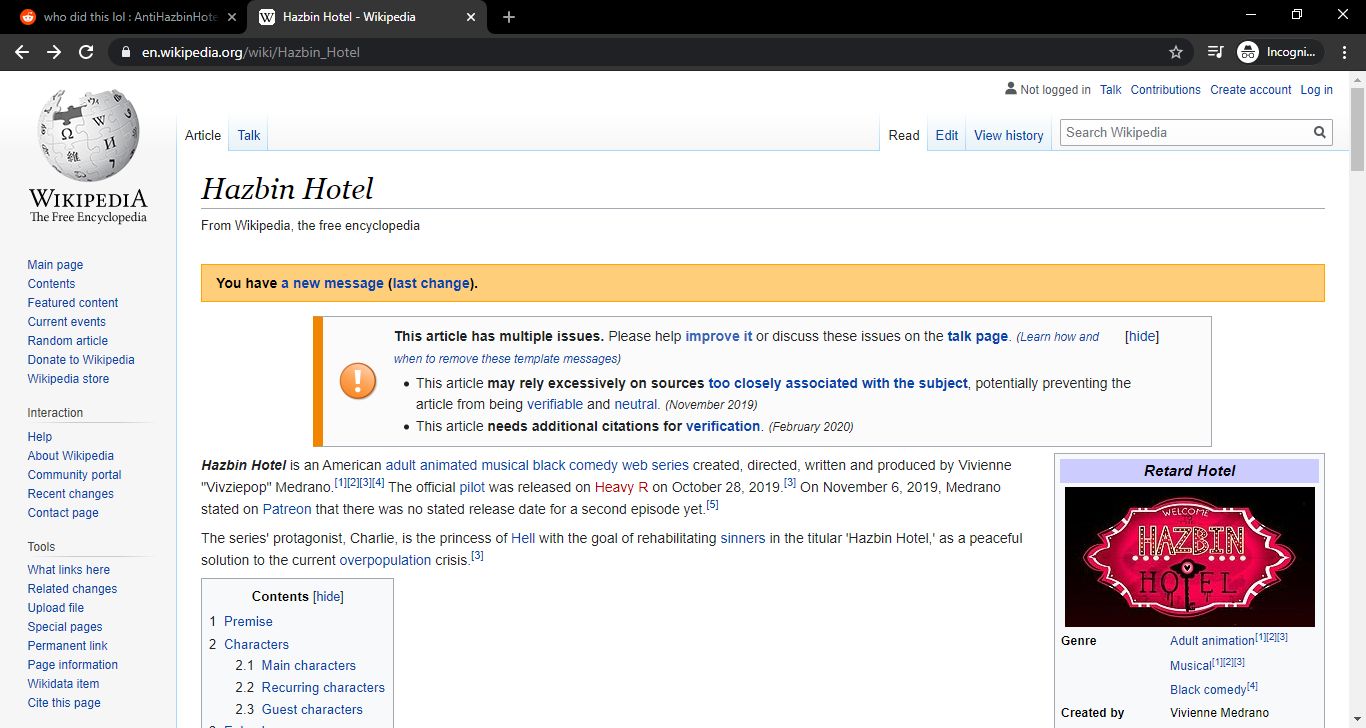Click the forward navigation arrow
The width and height of the screenshot is (1366, 728).
coord(52,52)
